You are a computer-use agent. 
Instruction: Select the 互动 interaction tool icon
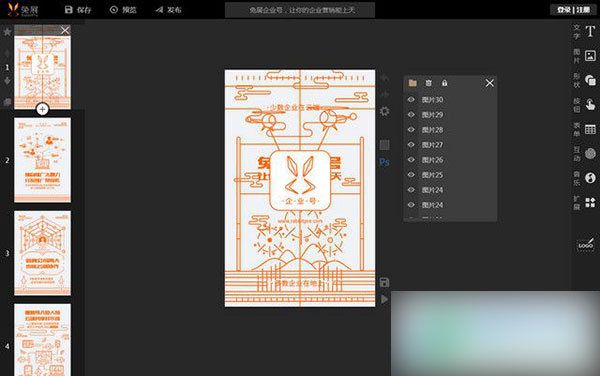point(590,153)
